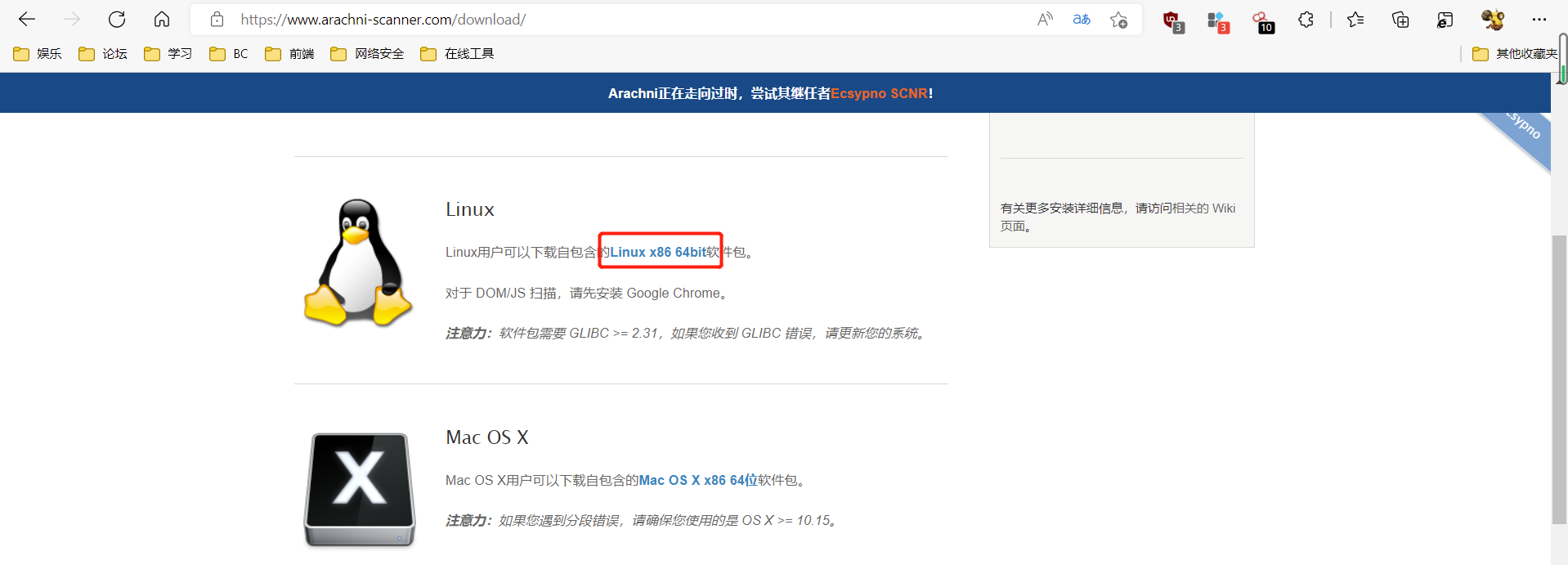Viewport: 1568px width, 565px height.
Task: Open the Extensions puzzle-piece menu
Action: point(1306,20)
